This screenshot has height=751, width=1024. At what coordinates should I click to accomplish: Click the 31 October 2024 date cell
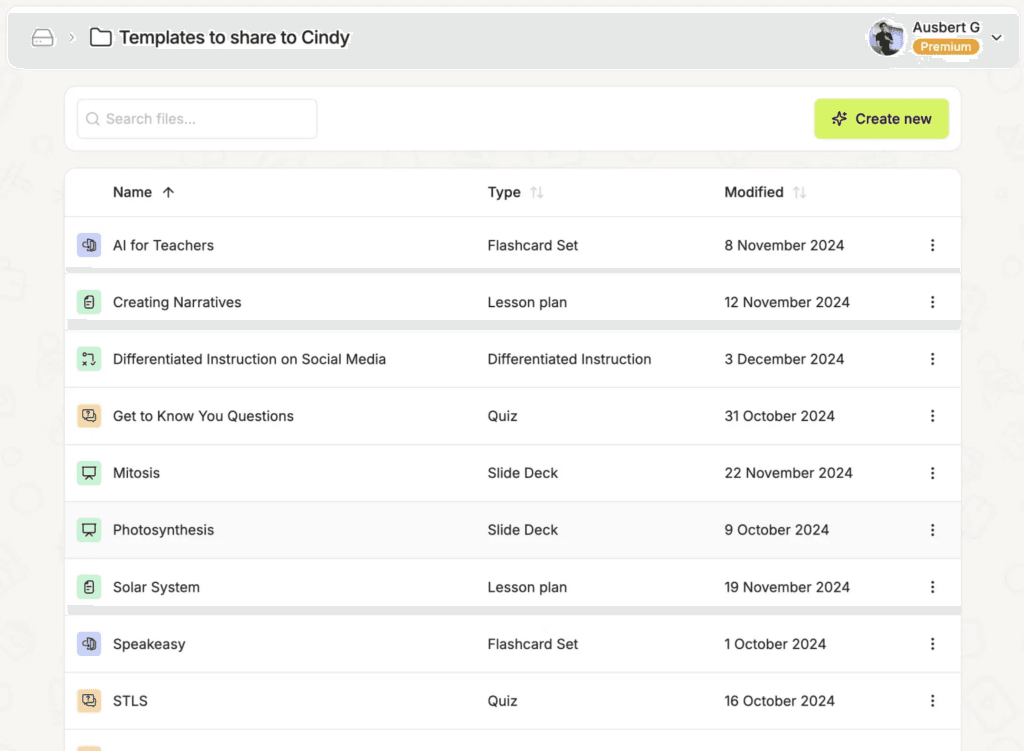(x=779, y=416)
